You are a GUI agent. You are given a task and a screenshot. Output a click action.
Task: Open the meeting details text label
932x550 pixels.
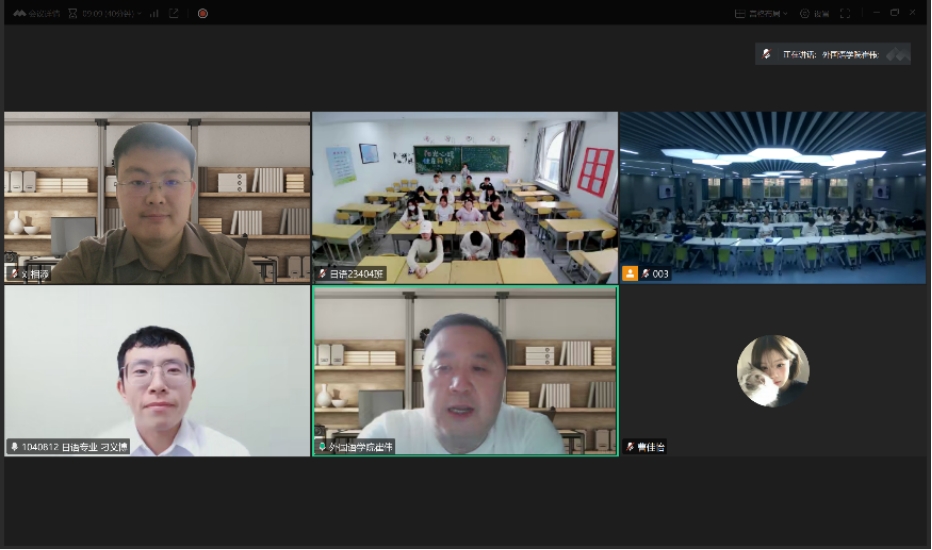[43, 13]
